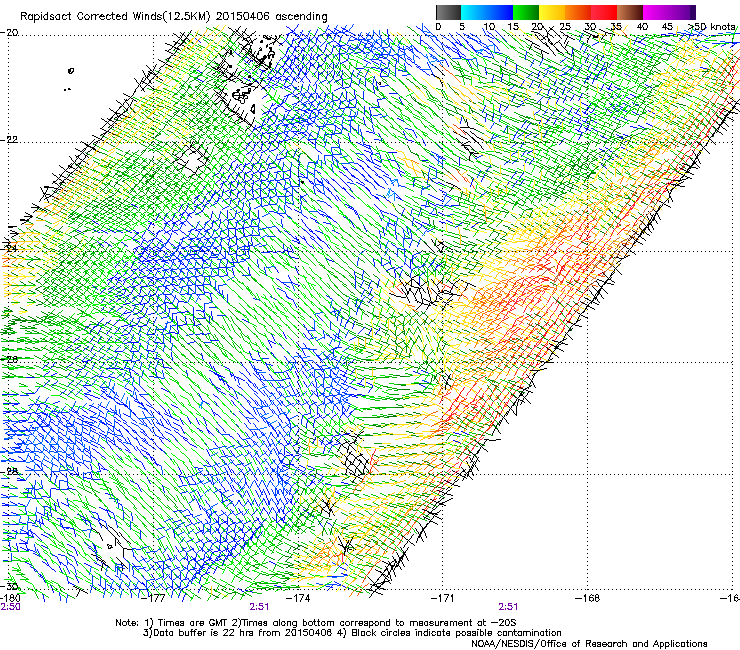Click the legend label '45'

click(x=667, y=26)
